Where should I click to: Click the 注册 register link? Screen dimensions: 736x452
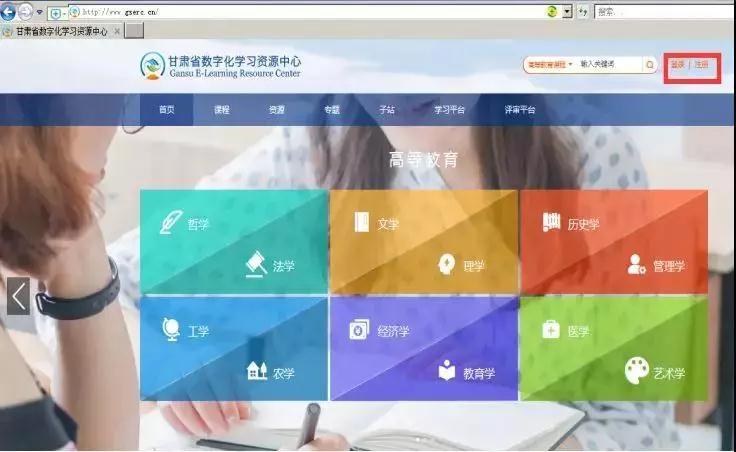pyautogui.click(x=702, y=65)
